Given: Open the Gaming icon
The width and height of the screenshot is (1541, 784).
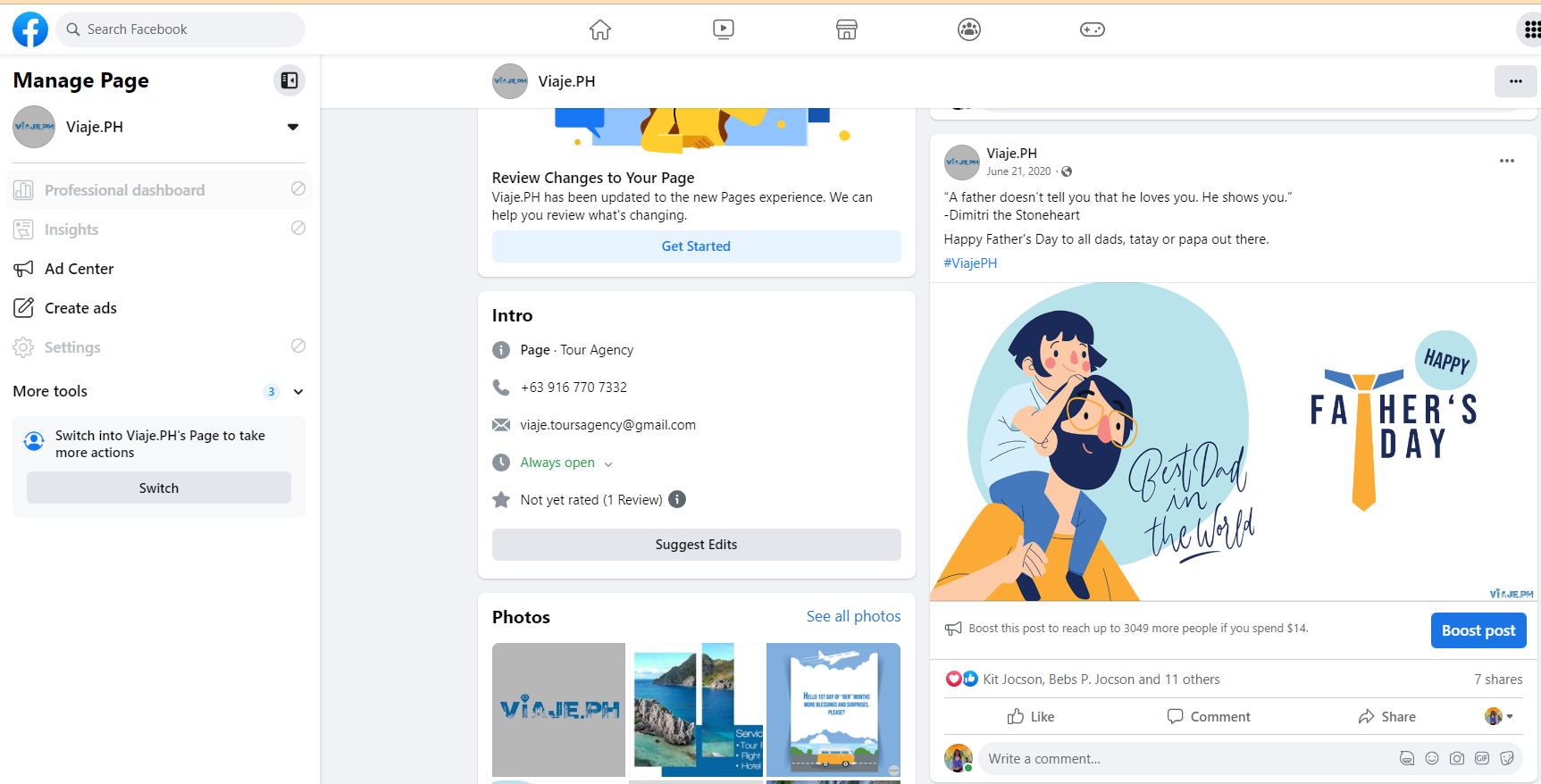Looking at the screenshot, I should (1093, 29).
